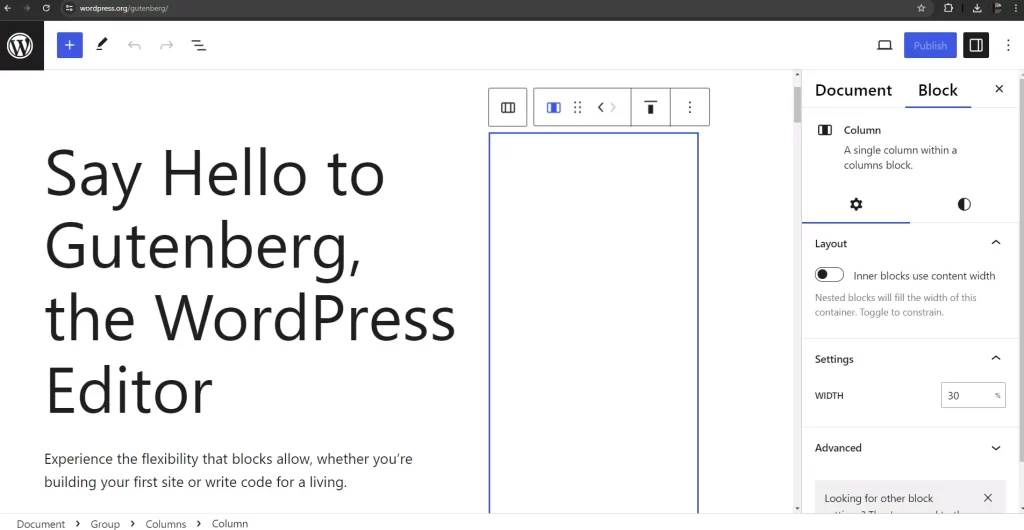The height and width of the screenshot is (530, 1024).
Task: Click the Column icon in sidebar header
Action: pos(825,130)
